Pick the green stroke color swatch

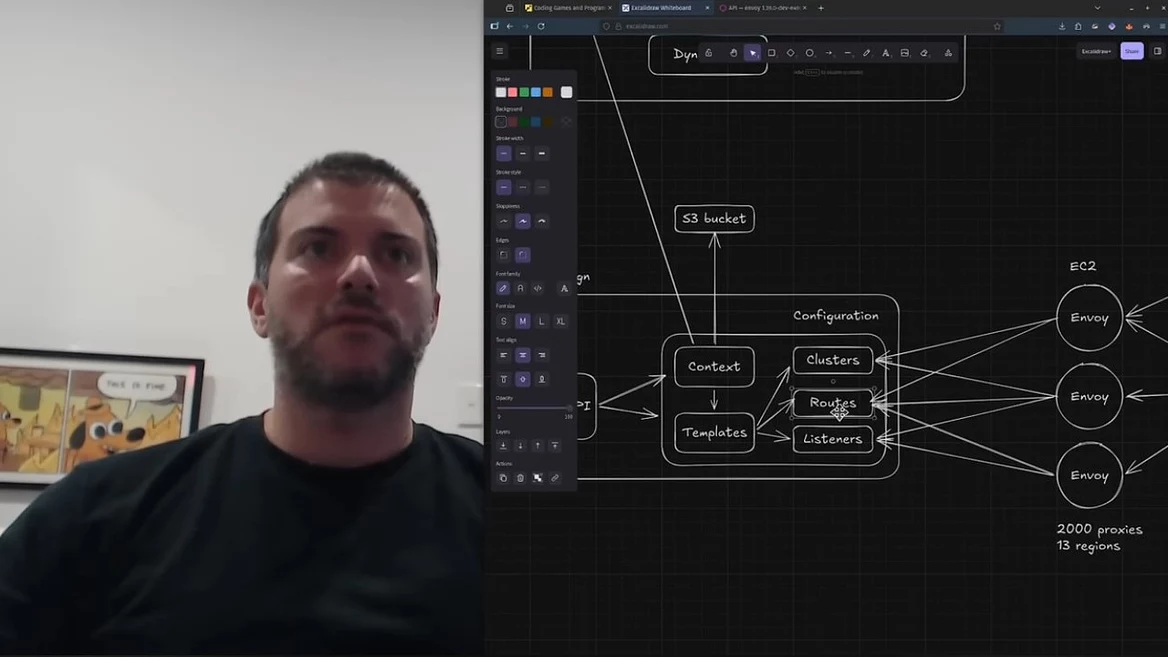524,92
